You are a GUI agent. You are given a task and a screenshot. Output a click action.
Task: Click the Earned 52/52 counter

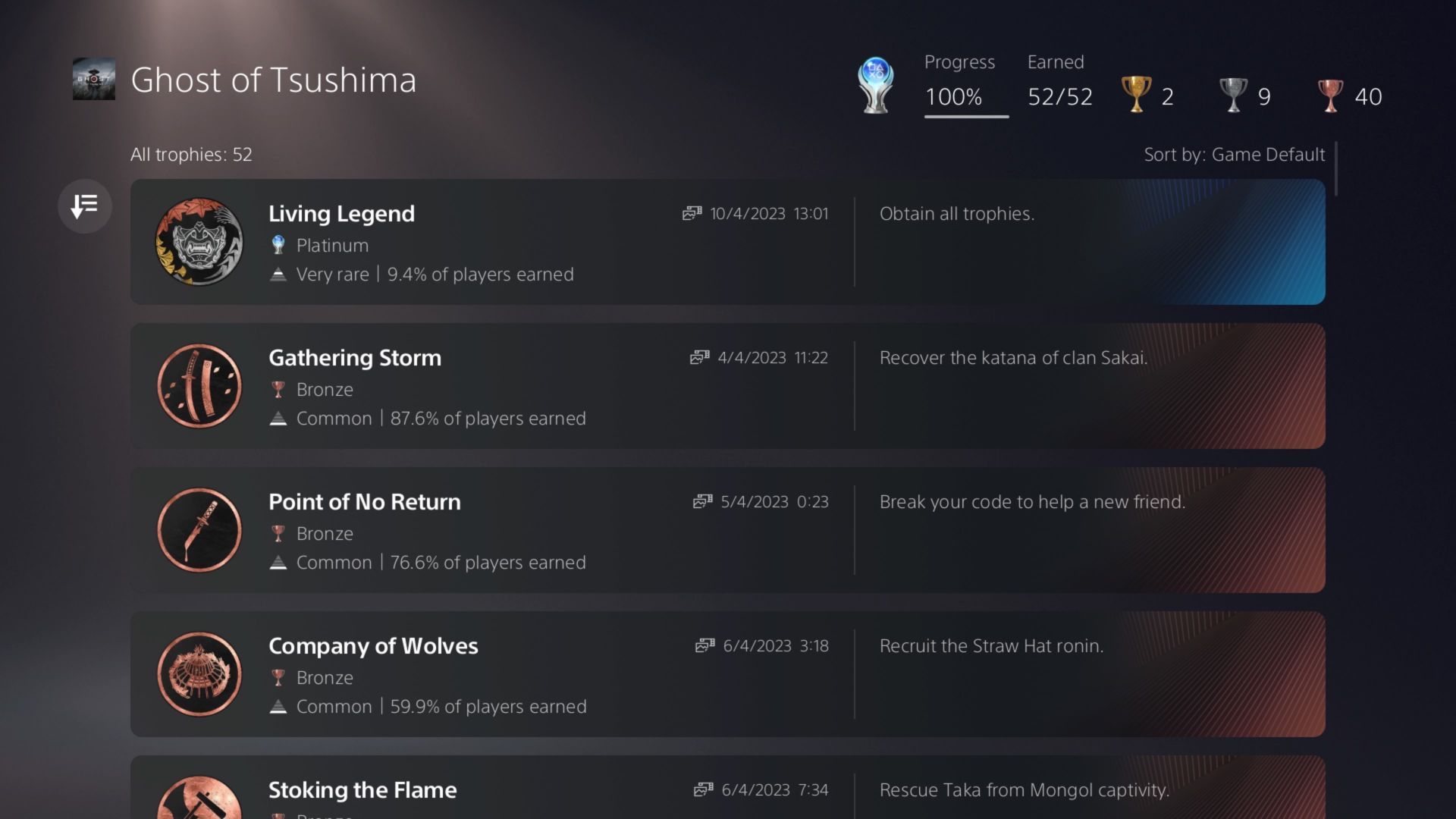point(1060,83)
